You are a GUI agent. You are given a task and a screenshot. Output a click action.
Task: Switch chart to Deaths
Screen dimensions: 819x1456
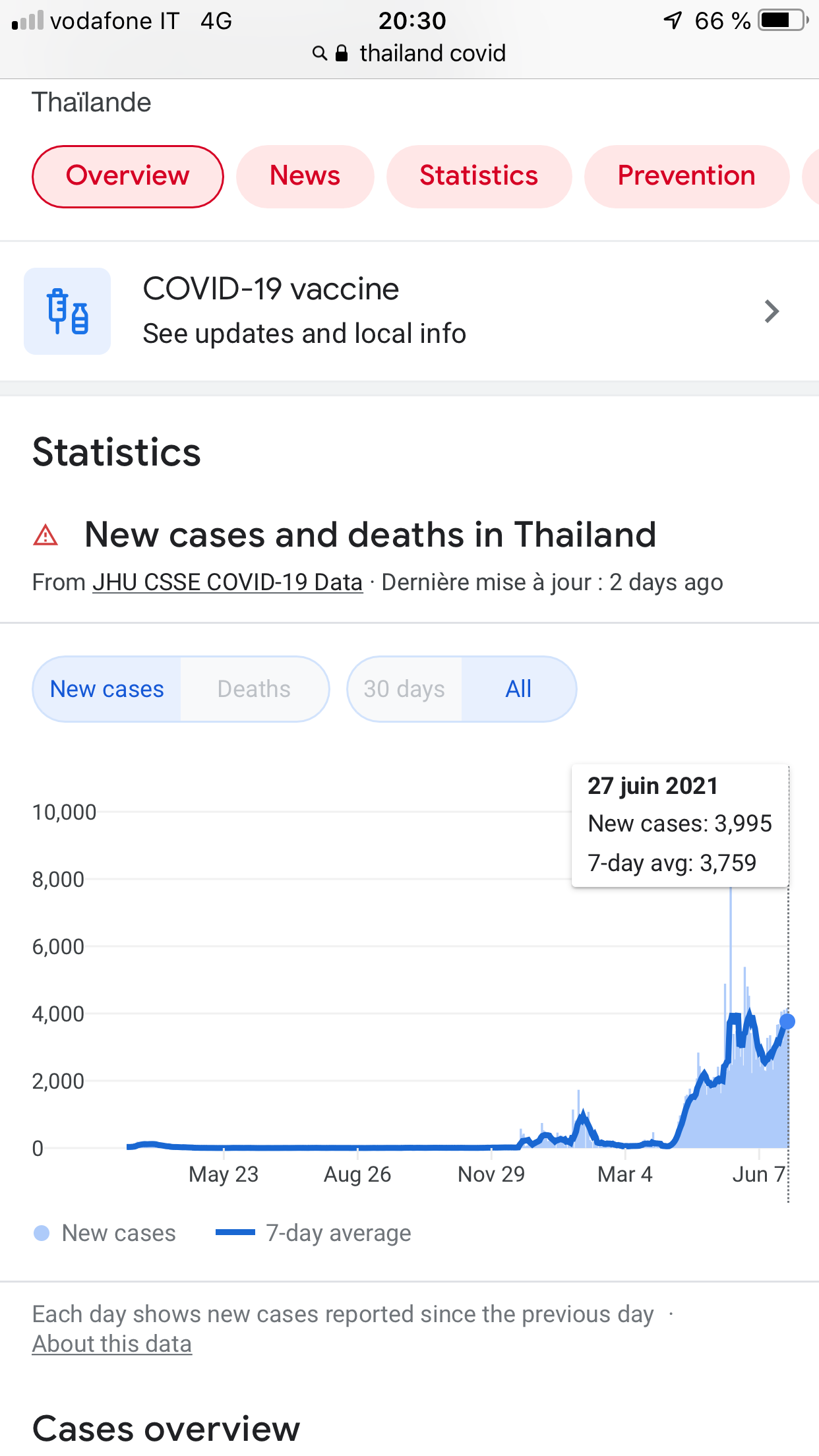255,689
